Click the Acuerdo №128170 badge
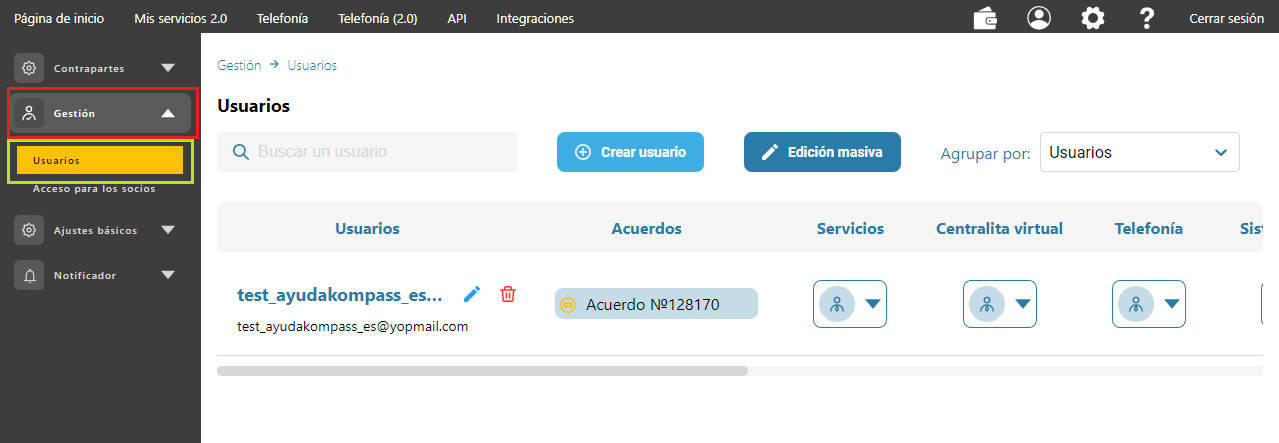The height and width of the screenshot is (443, 1279). pos(656,304)
